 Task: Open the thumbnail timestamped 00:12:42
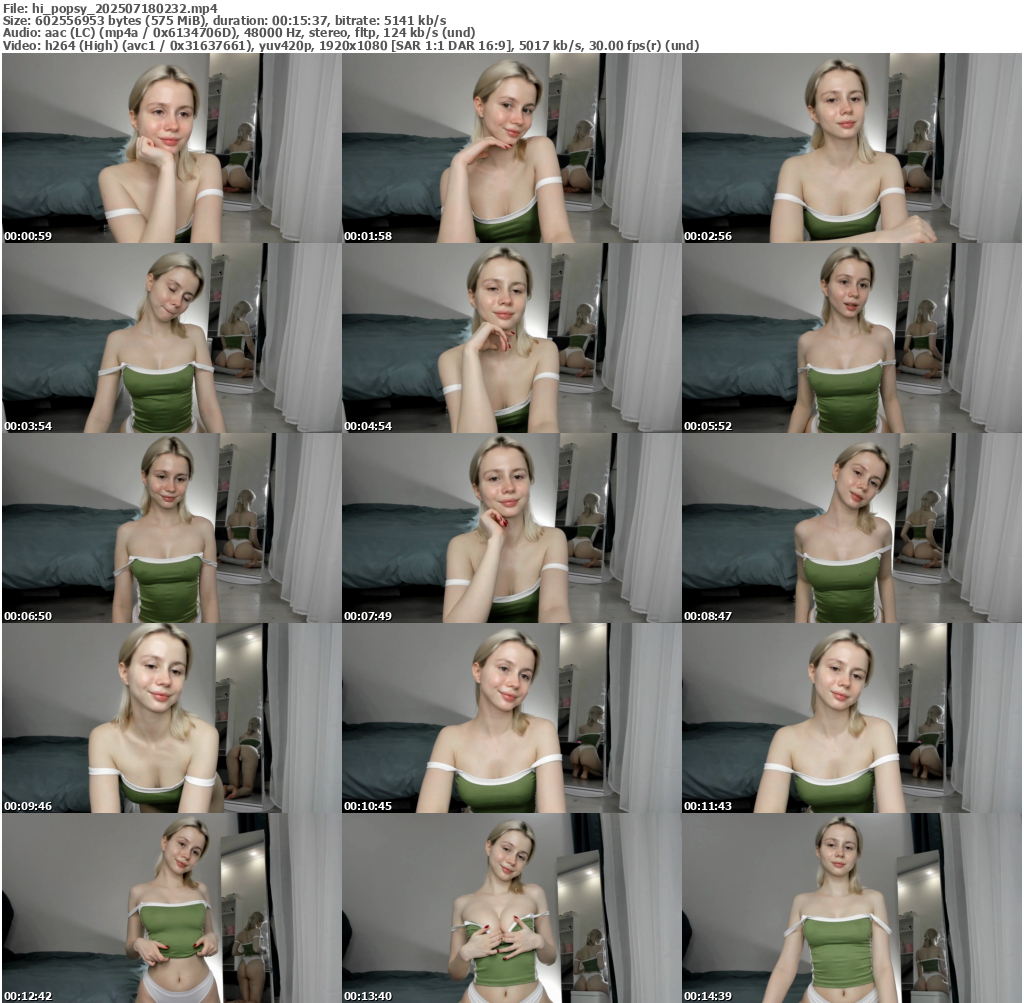(172, 908)
